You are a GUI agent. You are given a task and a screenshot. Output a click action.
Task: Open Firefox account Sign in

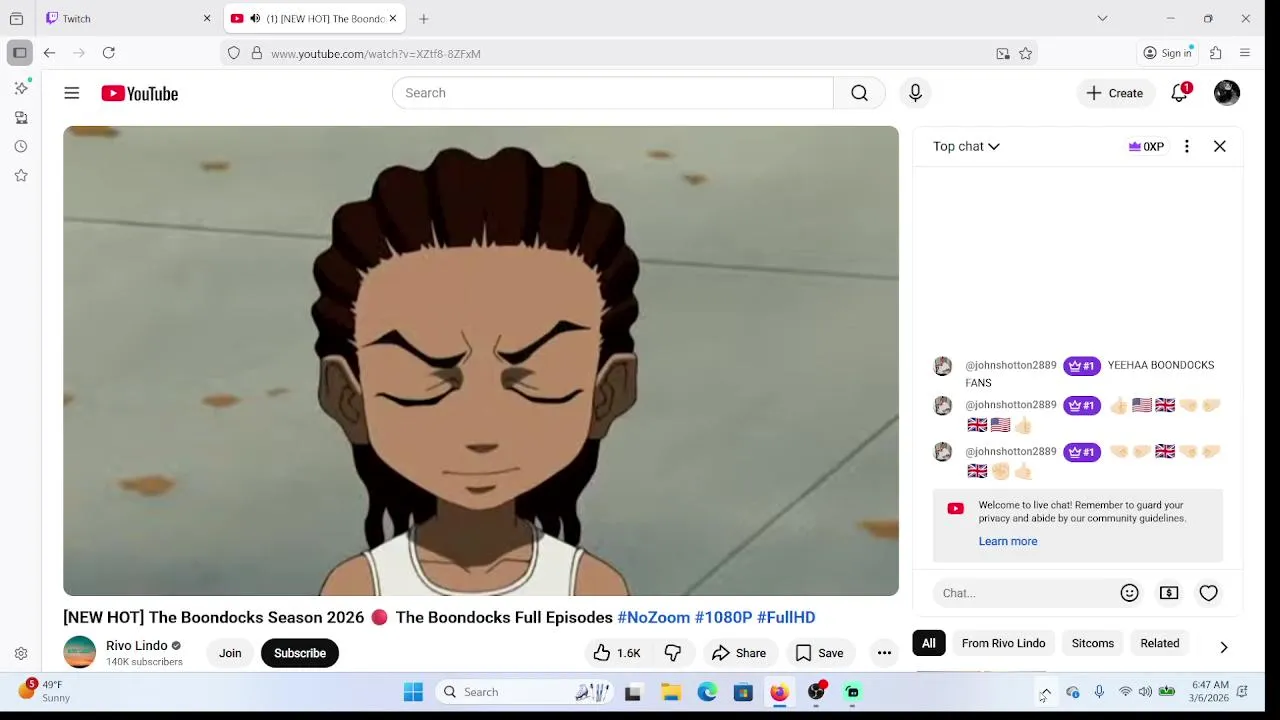(x=1168, y=53)
